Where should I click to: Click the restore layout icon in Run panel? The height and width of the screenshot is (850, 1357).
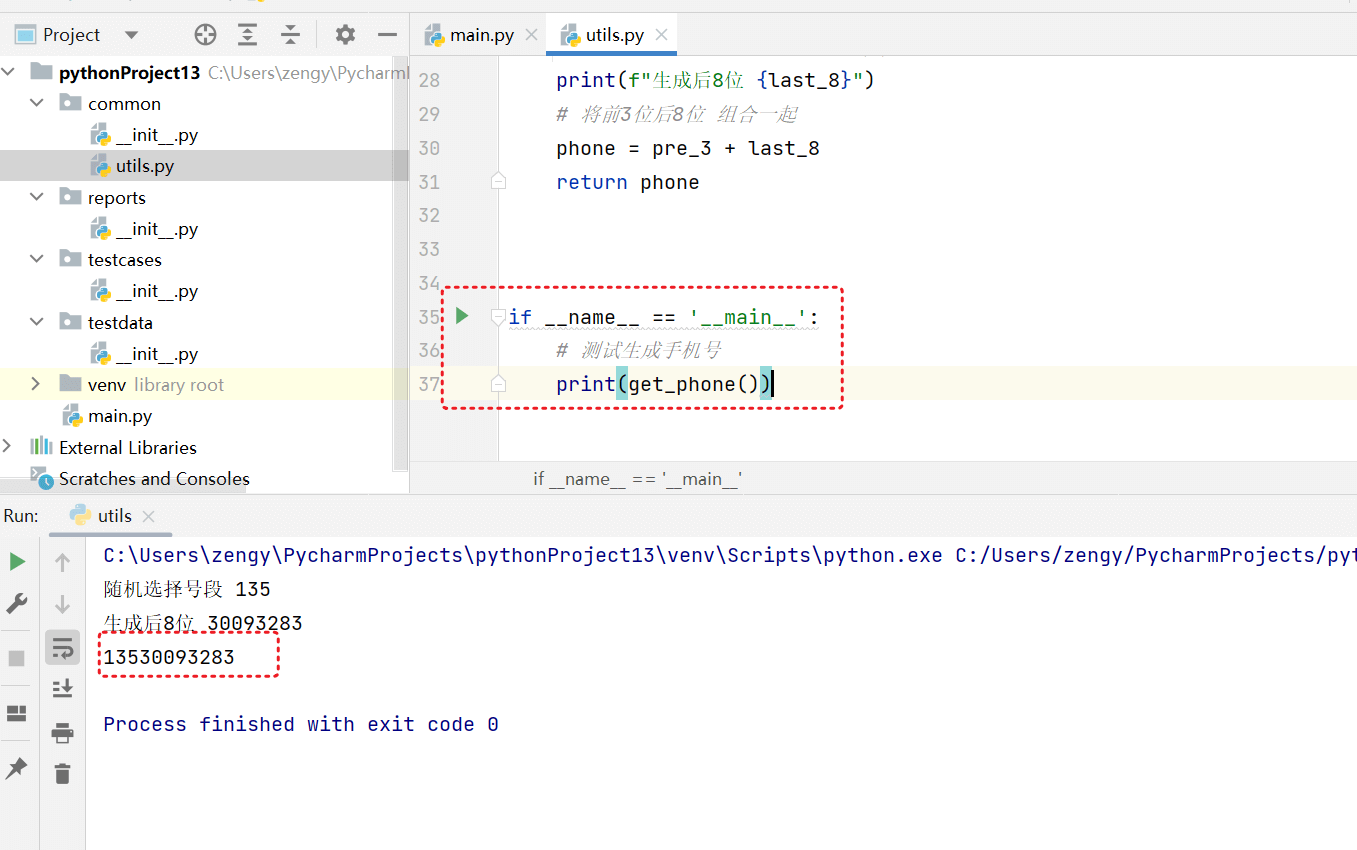click(17, 713)
